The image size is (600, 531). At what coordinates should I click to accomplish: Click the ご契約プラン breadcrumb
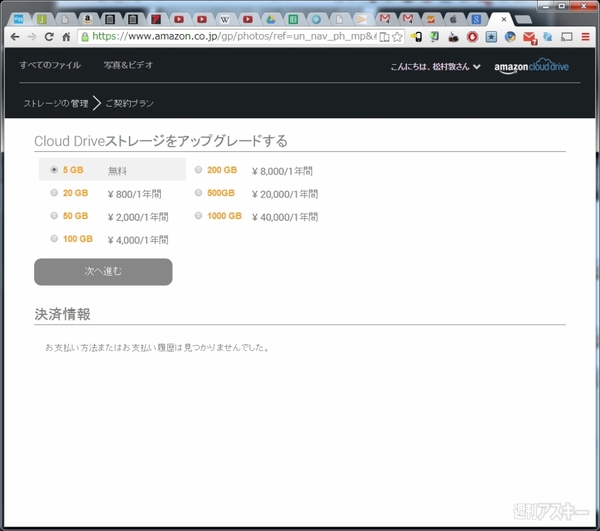130,103
